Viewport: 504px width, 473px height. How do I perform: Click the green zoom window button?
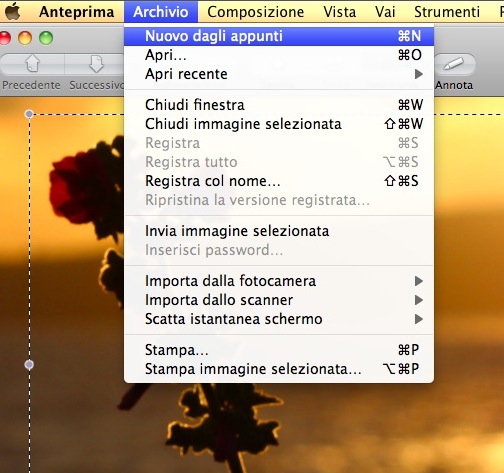pyautogui.click(x=46, y=38)
